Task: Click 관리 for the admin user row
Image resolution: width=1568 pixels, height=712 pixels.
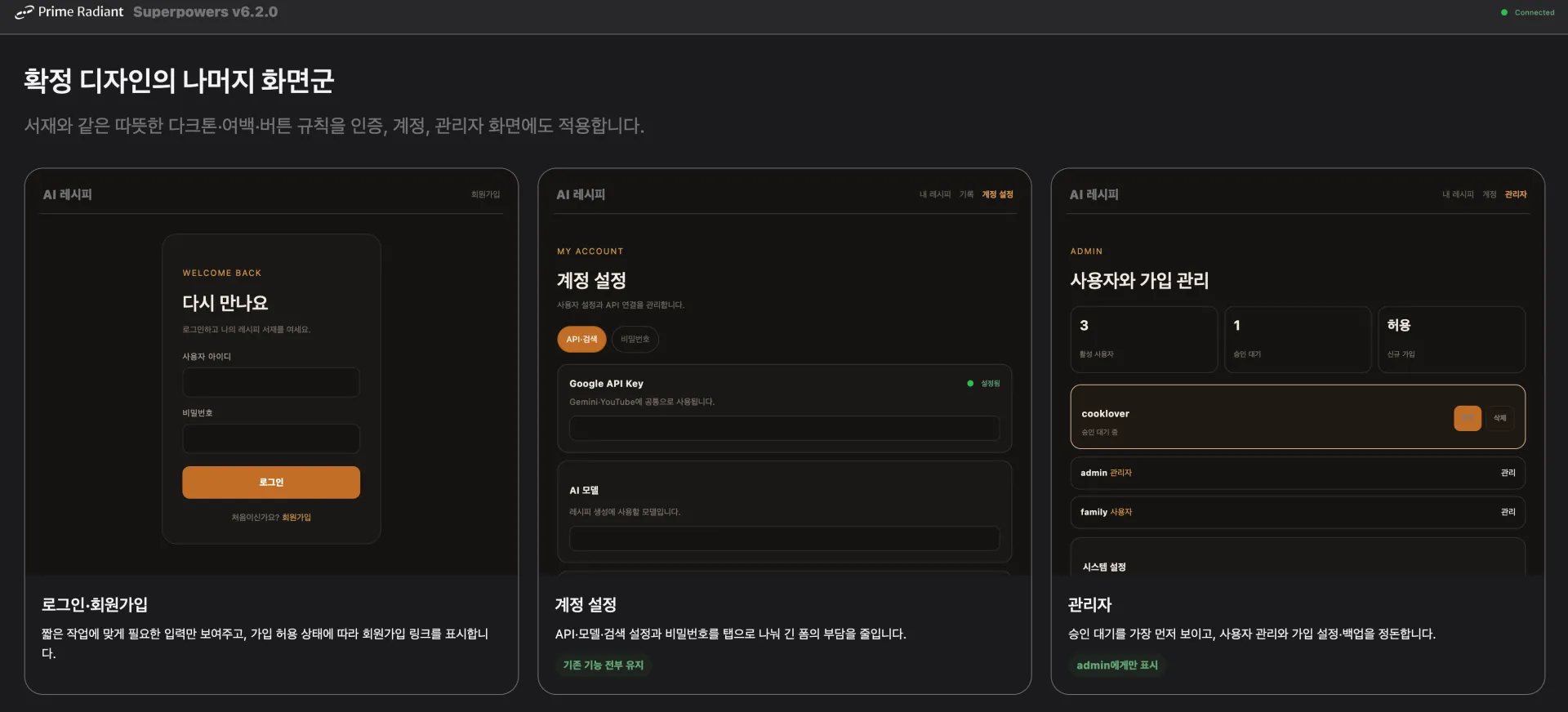Action: pos(1508,473)
